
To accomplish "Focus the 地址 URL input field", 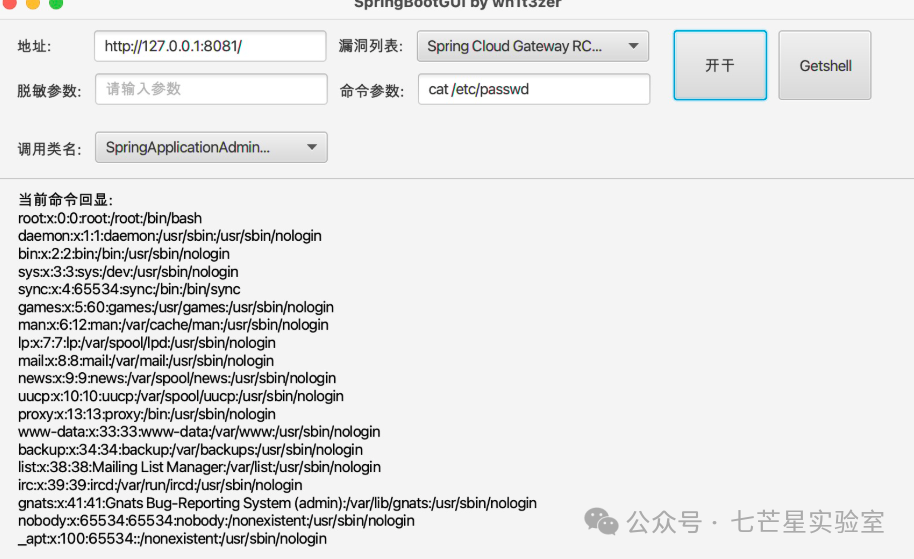I will 210,46.
